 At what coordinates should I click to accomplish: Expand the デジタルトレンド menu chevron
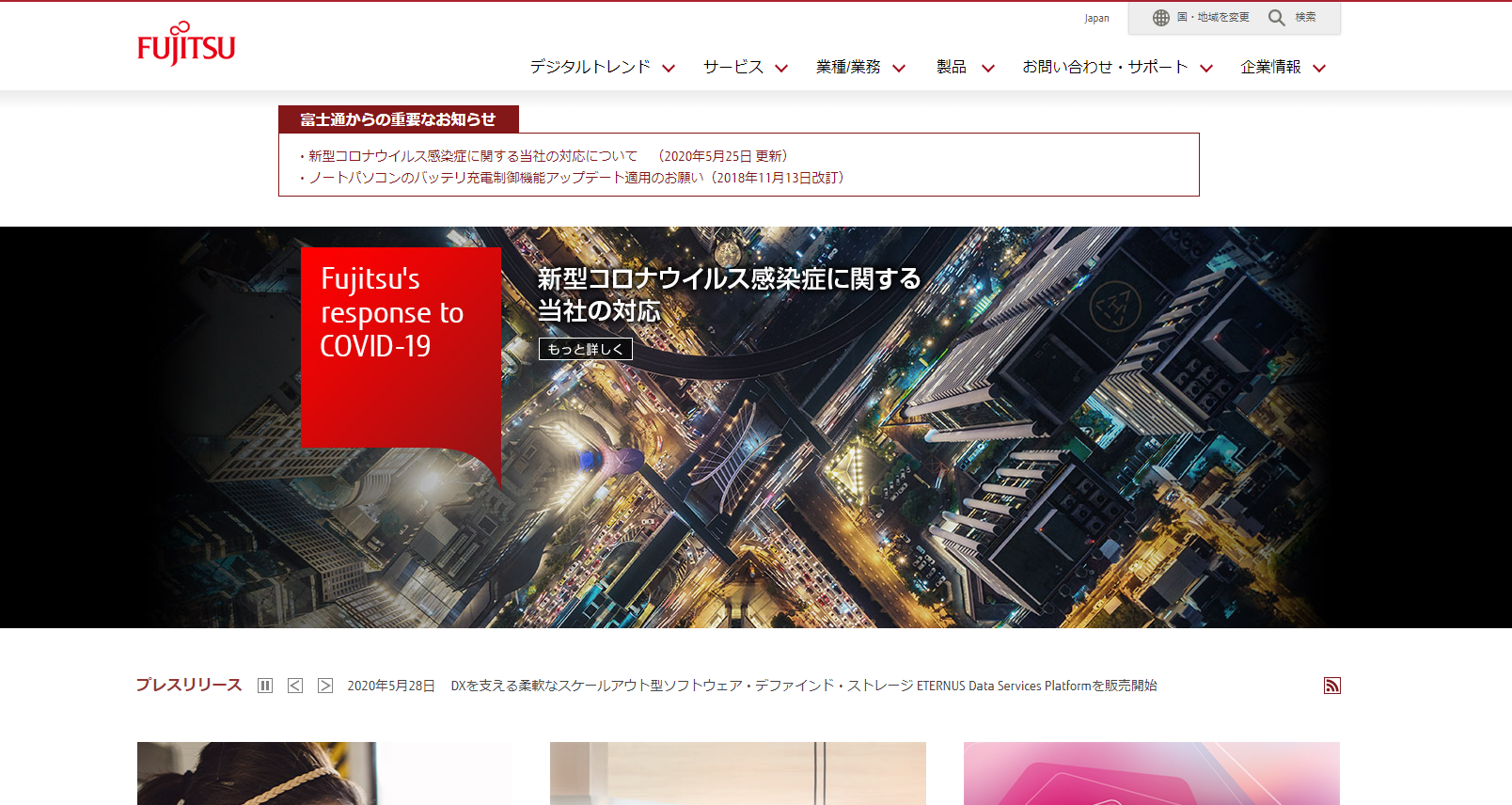coord(669,68)
